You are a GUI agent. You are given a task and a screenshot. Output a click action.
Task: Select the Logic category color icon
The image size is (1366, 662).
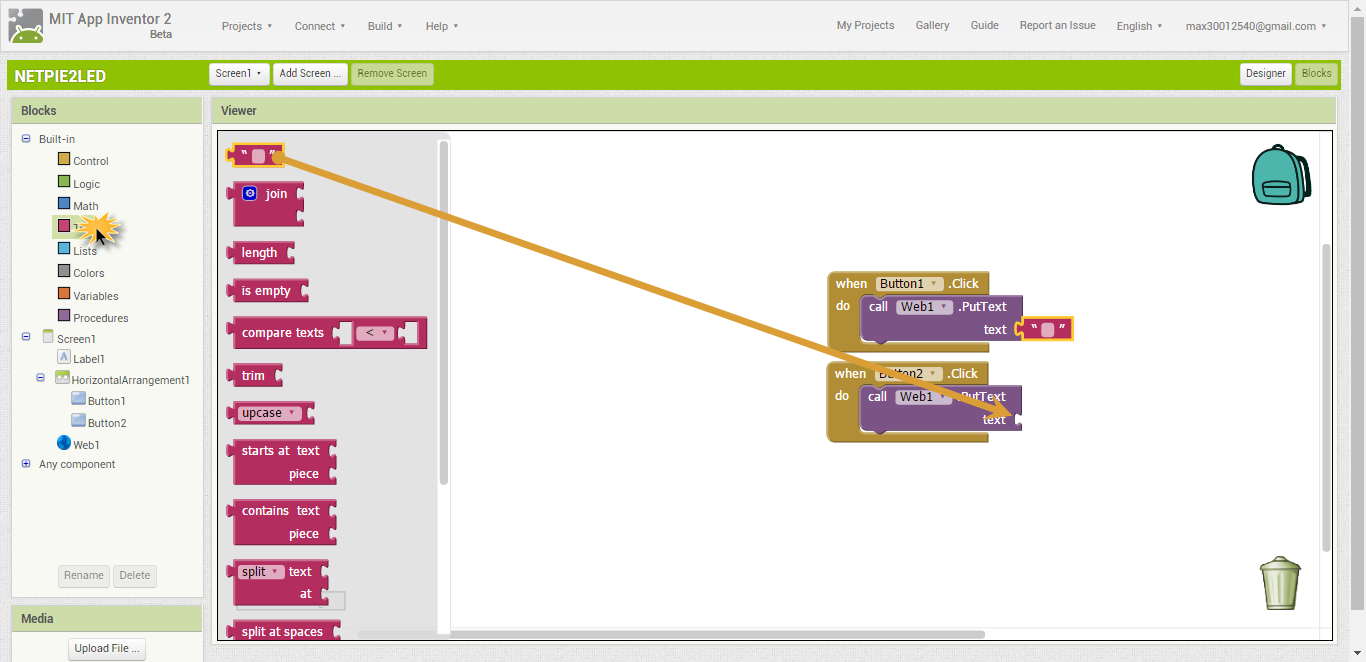tap(64, 182)
